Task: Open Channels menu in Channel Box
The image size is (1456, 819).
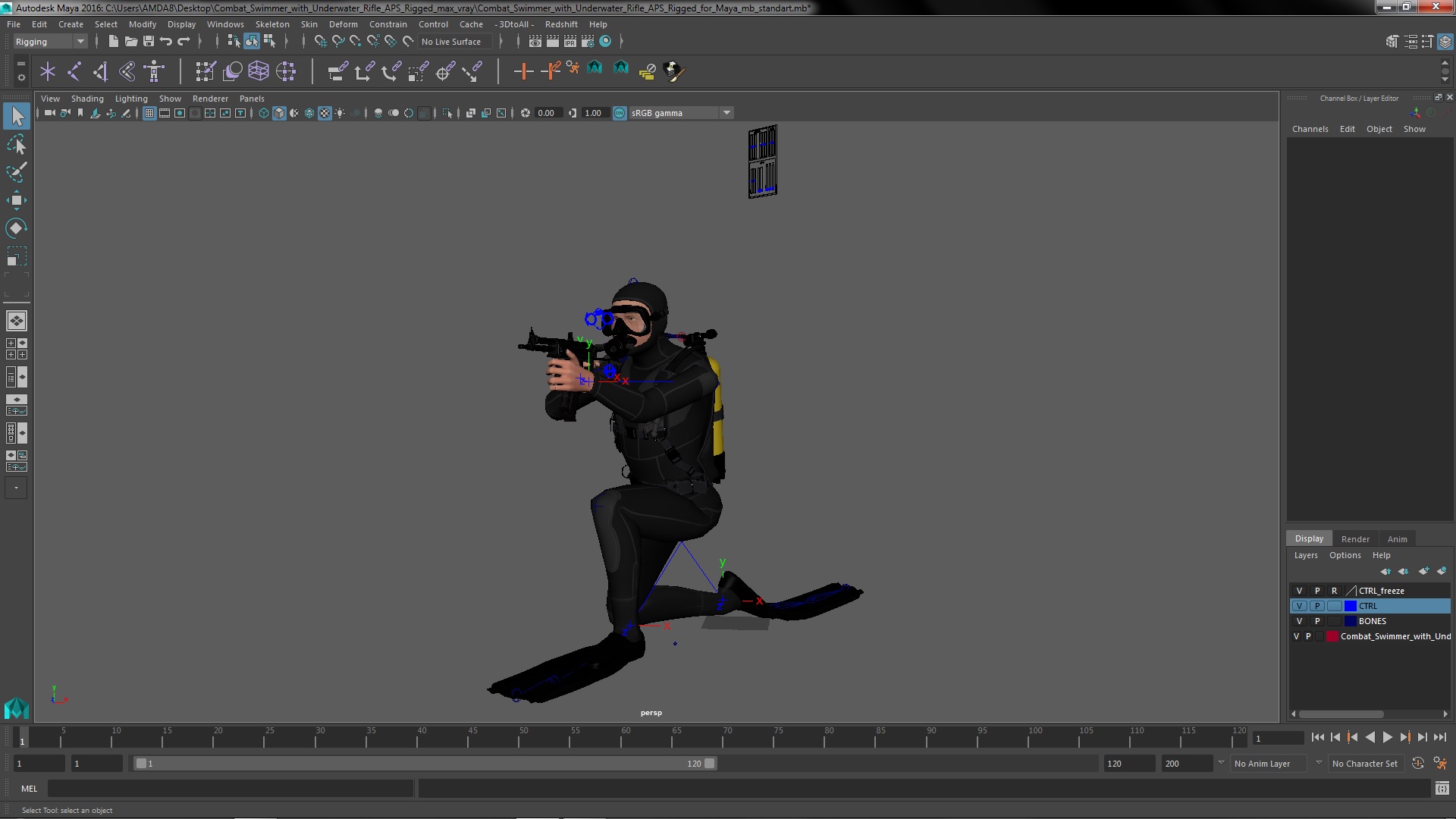Action: tap(1310, 129)
